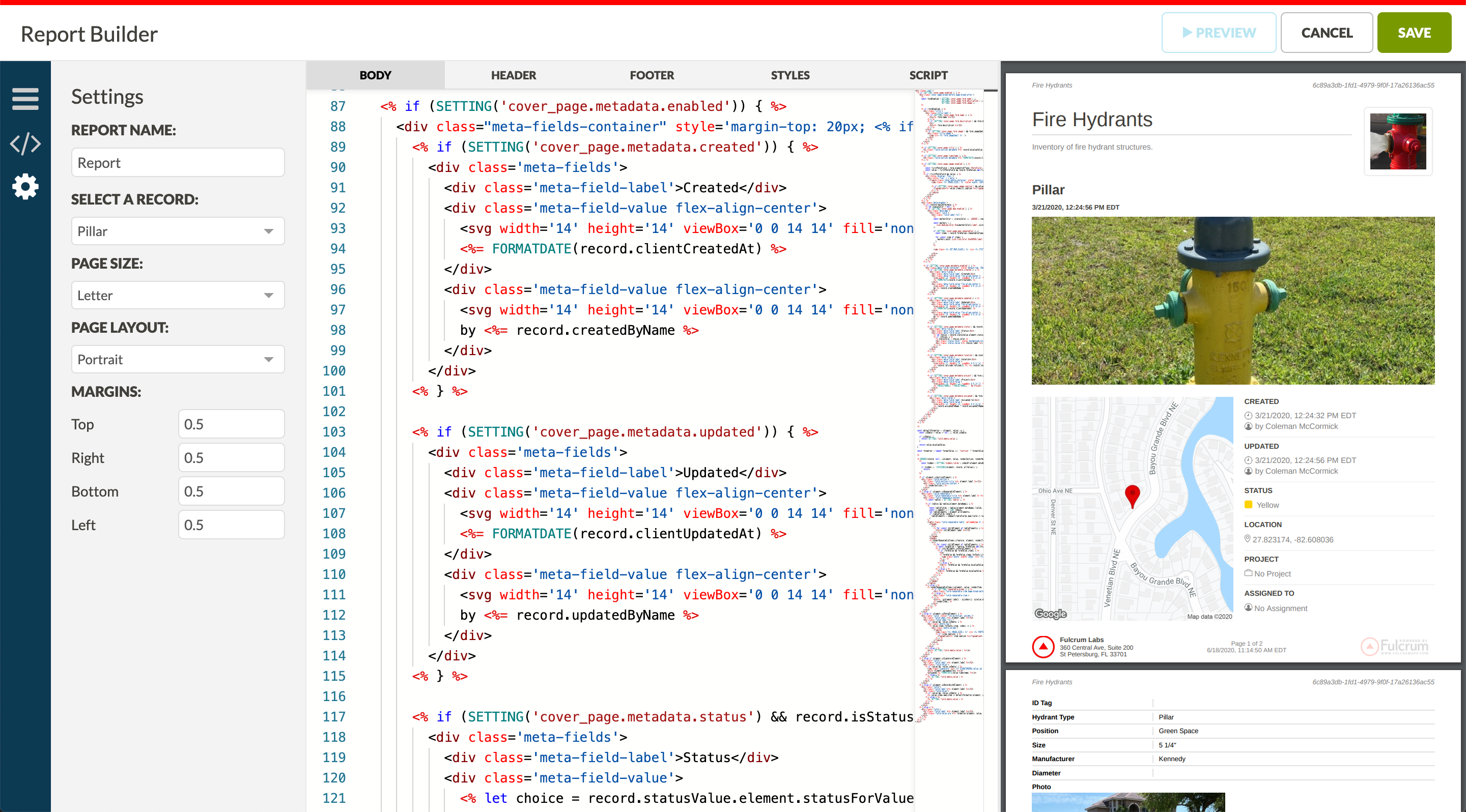Switch to the HEADER tab

[513, 75]
